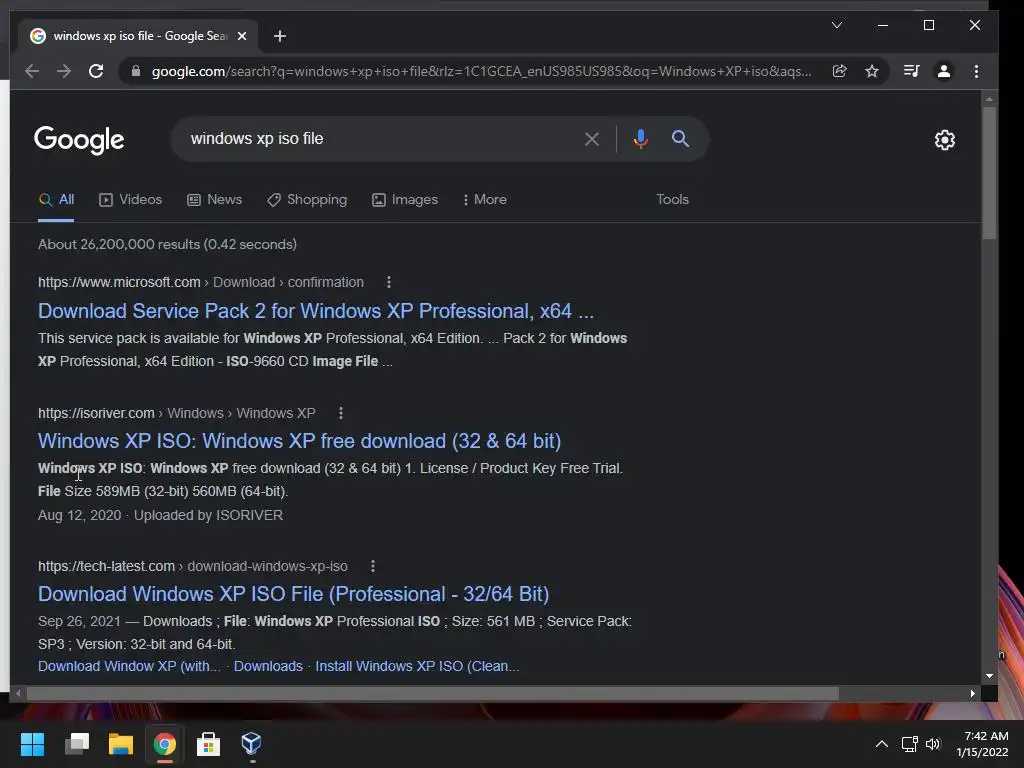Open Google quick settings gear
This screenshot has width=1024, height=768.
pyautogui.click(x=945, y=140)
